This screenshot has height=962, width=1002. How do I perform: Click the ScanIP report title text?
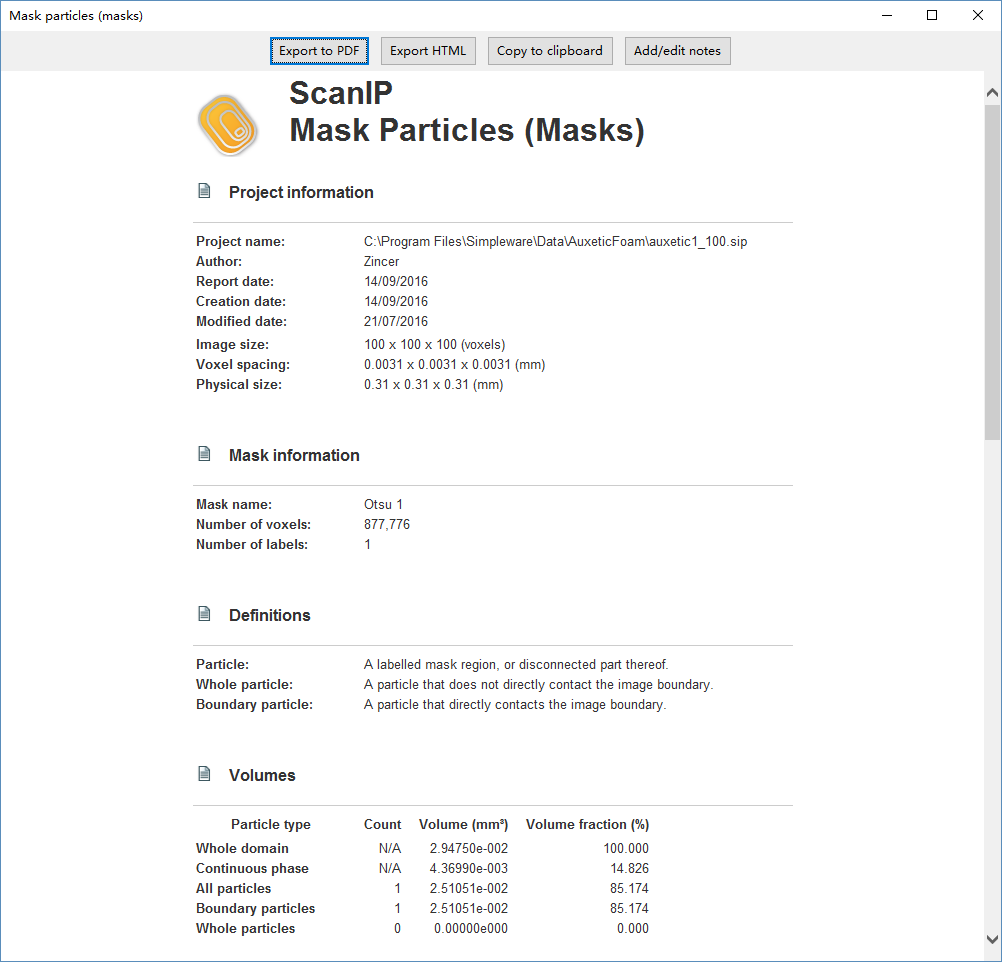pos(341,93)
